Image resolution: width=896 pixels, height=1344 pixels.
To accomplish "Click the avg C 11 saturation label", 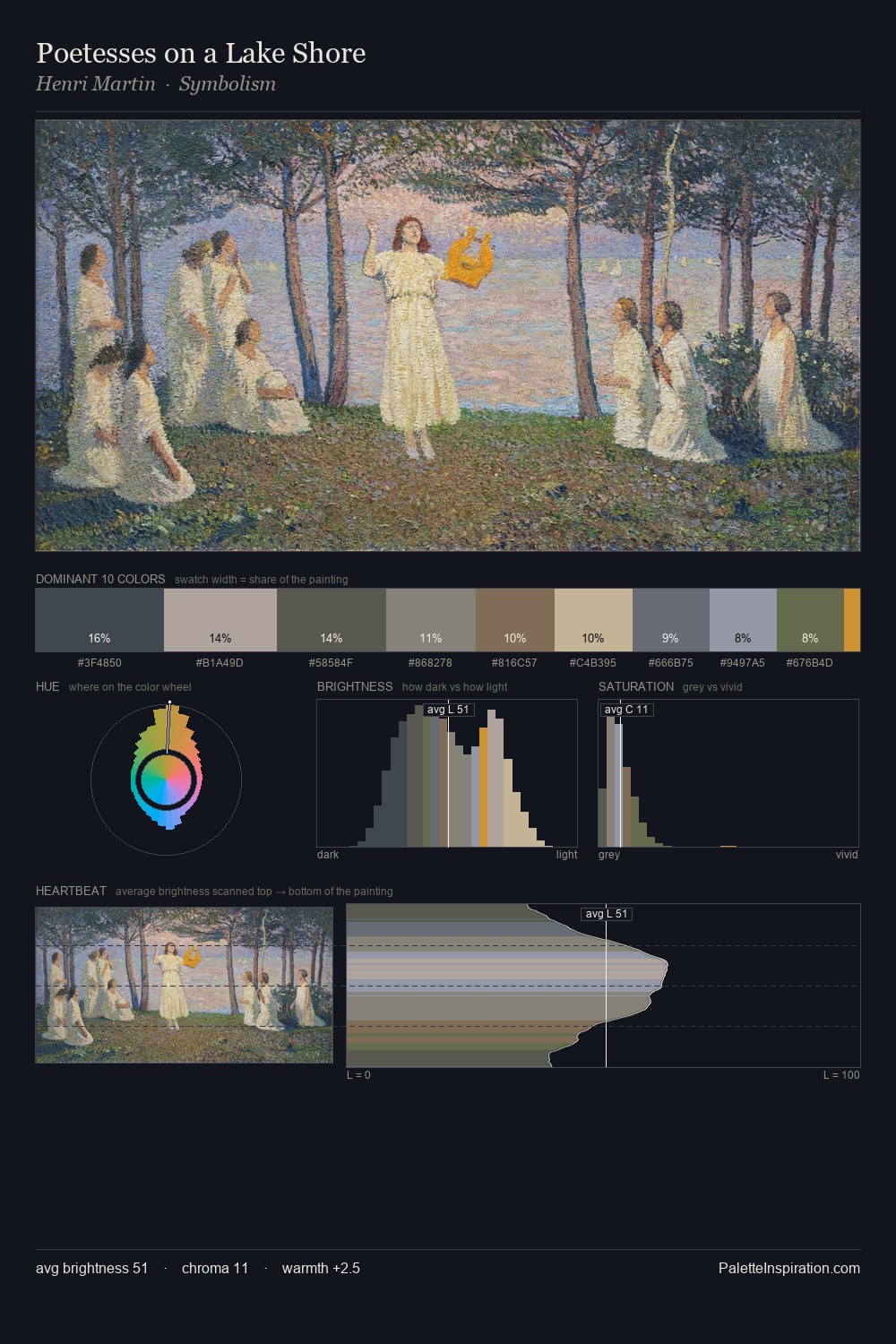I will coord(626,710).
